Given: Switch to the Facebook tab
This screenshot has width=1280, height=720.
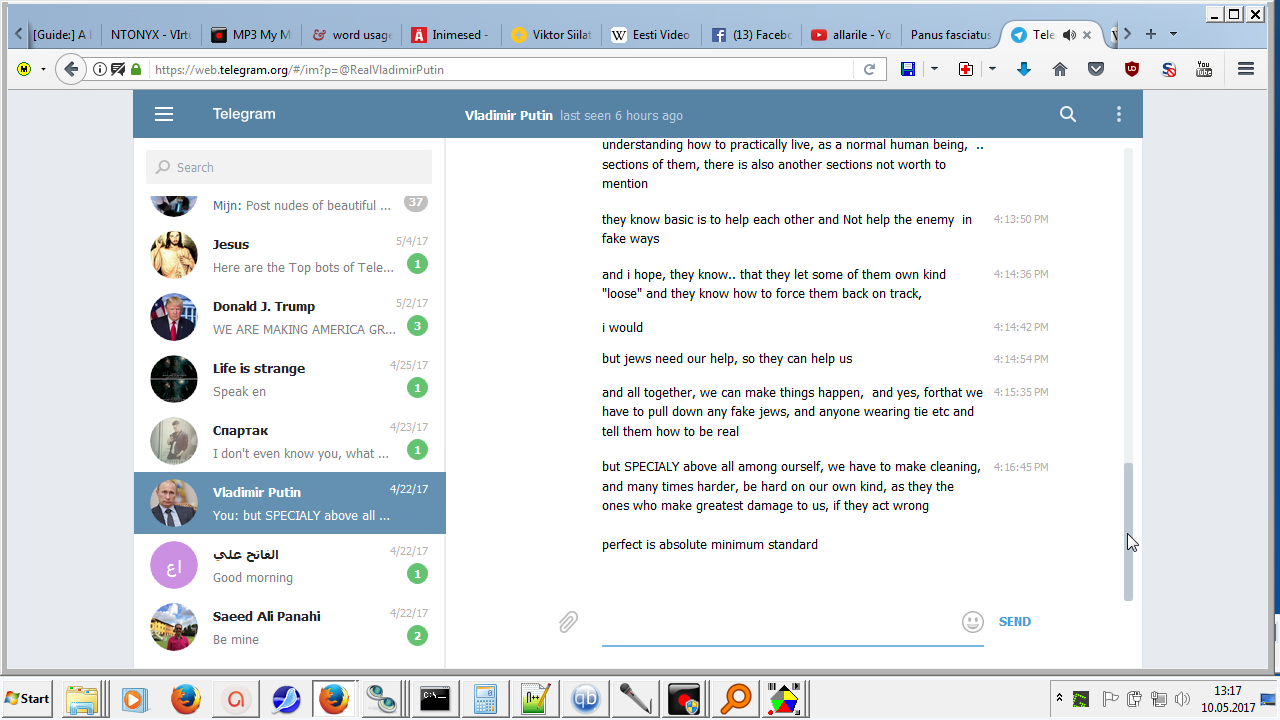Looking at the screenshot, I should [751, 35].
